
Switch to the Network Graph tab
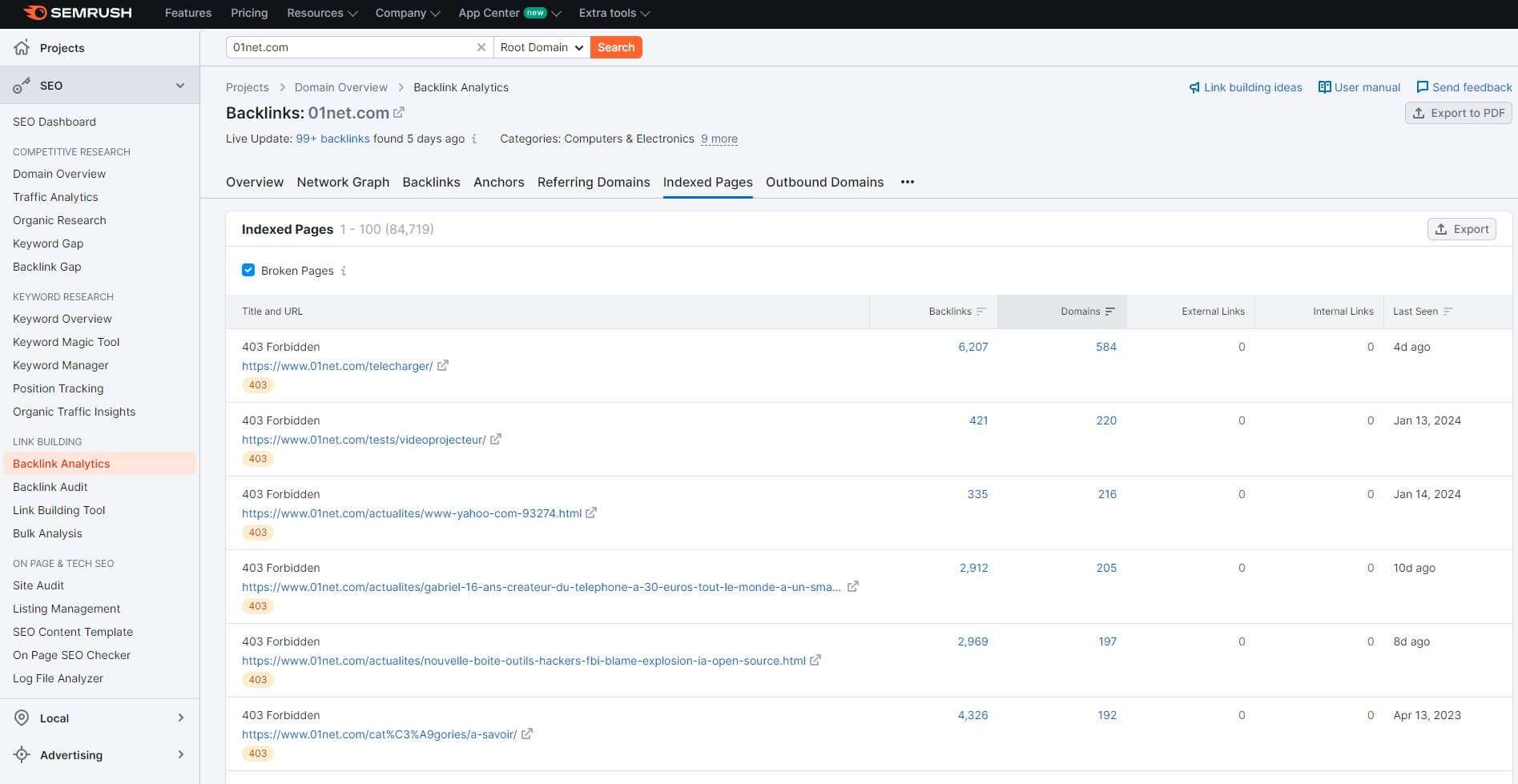[x=343, y=182]
